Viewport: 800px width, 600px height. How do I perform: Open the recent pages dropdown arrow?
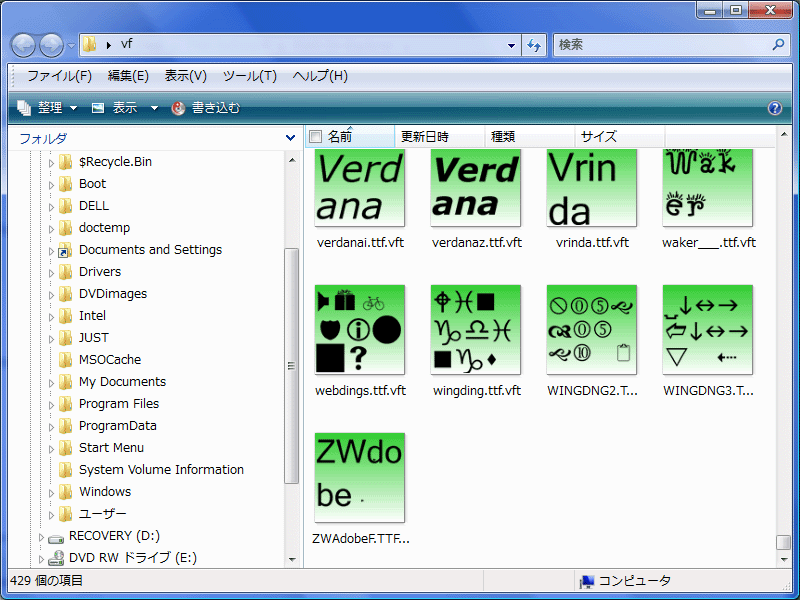[71, 45]
